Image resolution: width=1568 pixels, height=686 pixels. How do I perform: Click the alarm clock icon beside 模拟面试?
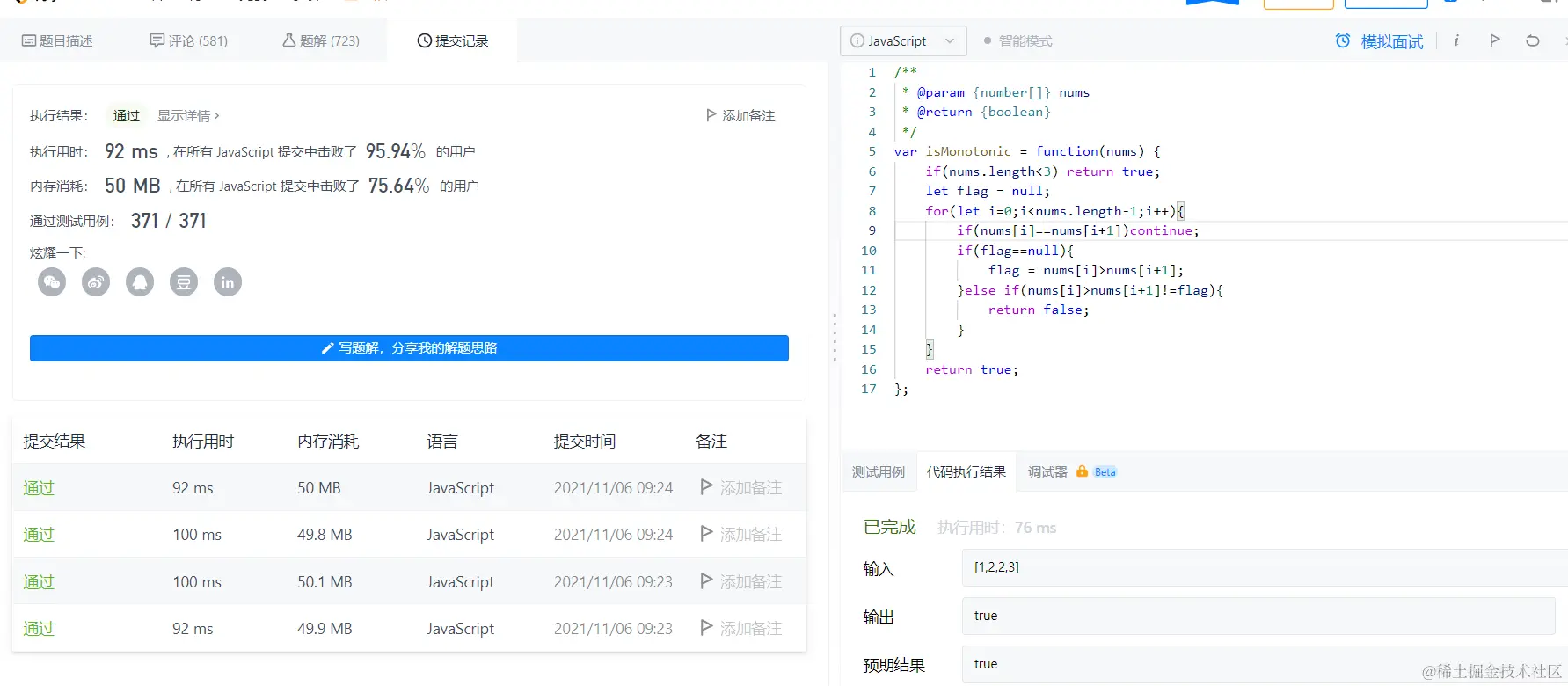[x=1343, y=40]
